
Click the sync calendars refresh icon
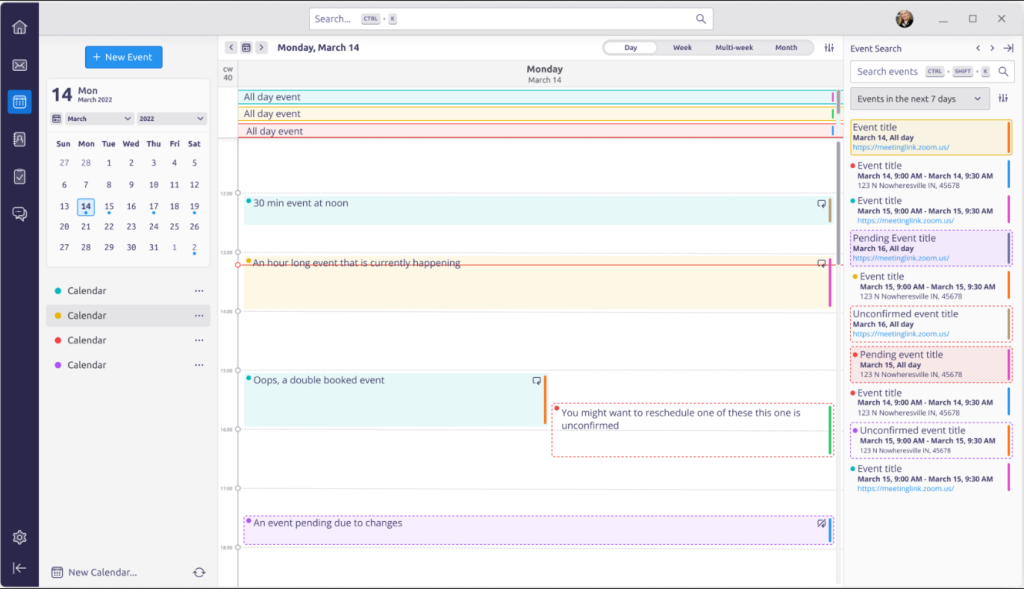coord(199,572)
